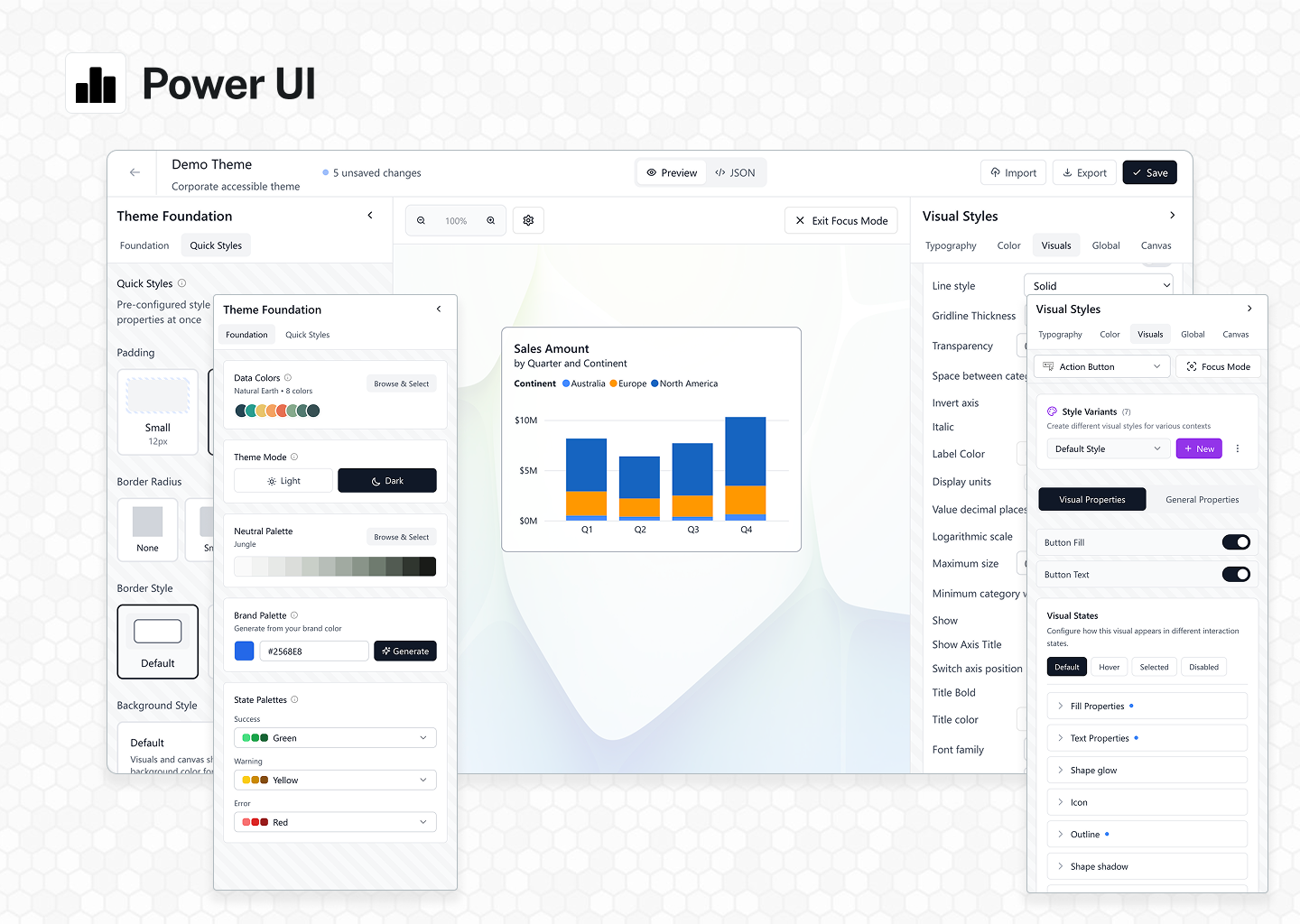Turn off the Button Text toggle

(1236, 574)
